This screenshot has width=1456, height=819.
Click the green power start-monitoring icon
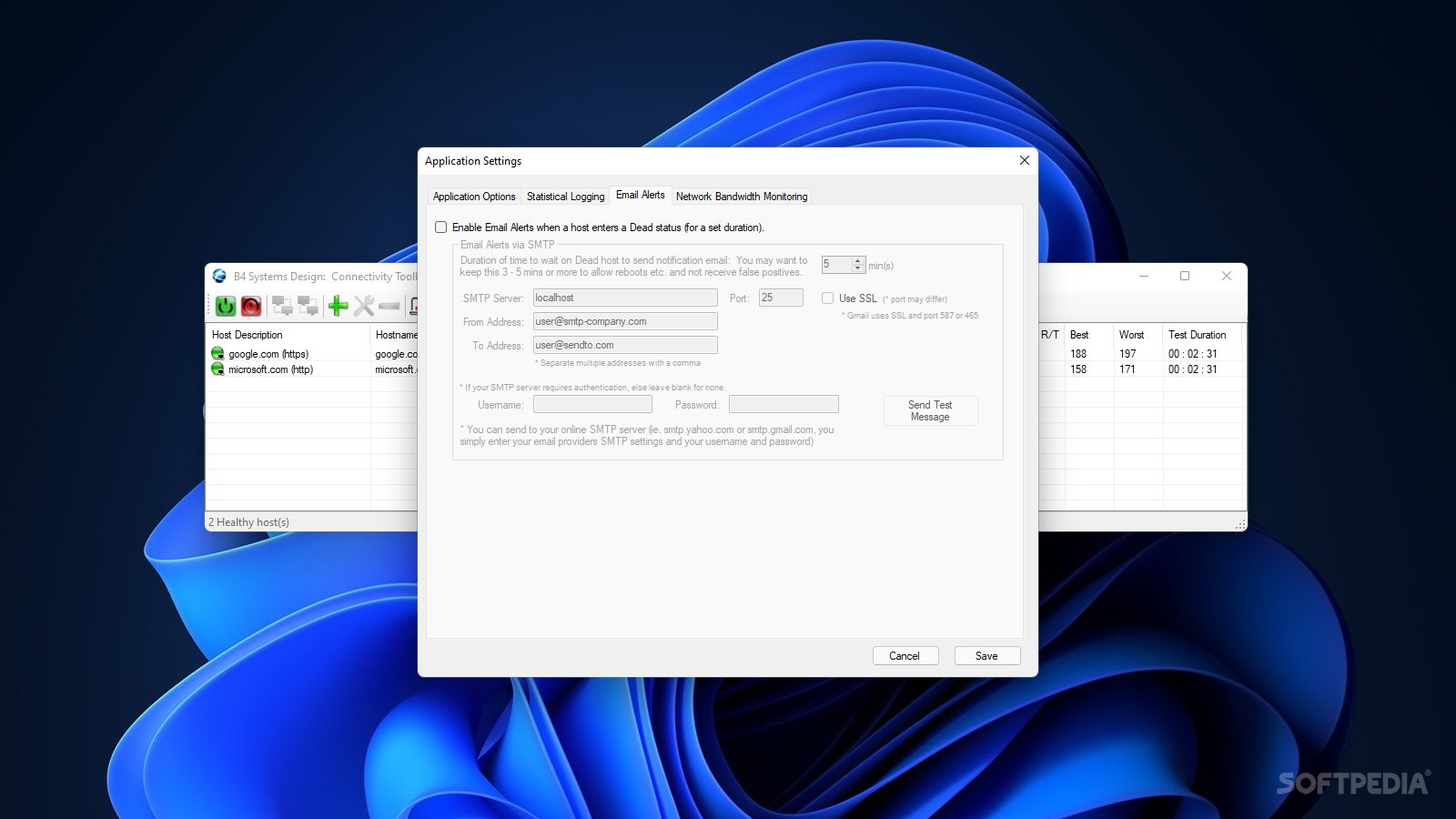click(226, 306)
